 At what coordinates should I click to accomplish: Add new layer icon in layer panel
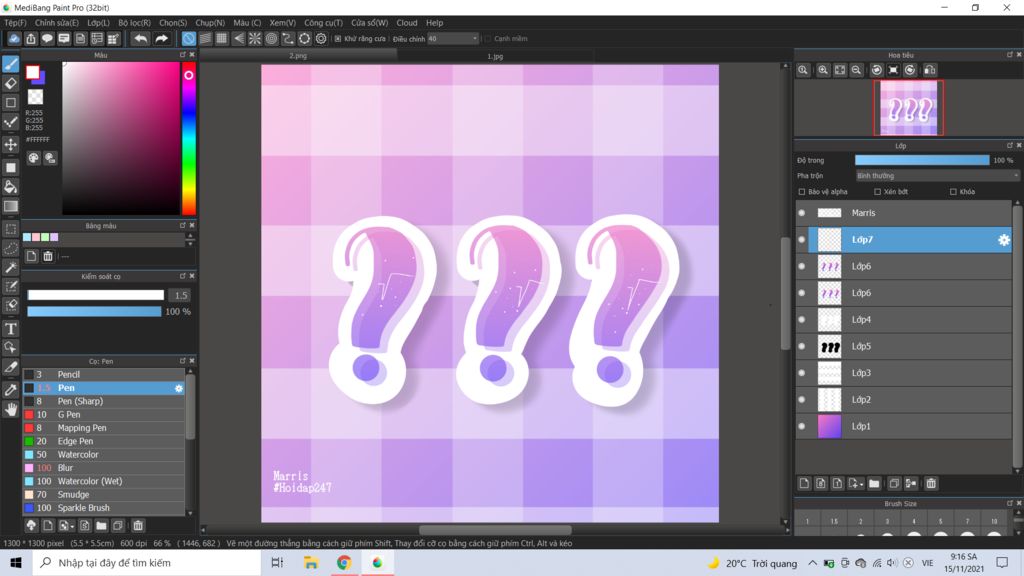(804, 483)
